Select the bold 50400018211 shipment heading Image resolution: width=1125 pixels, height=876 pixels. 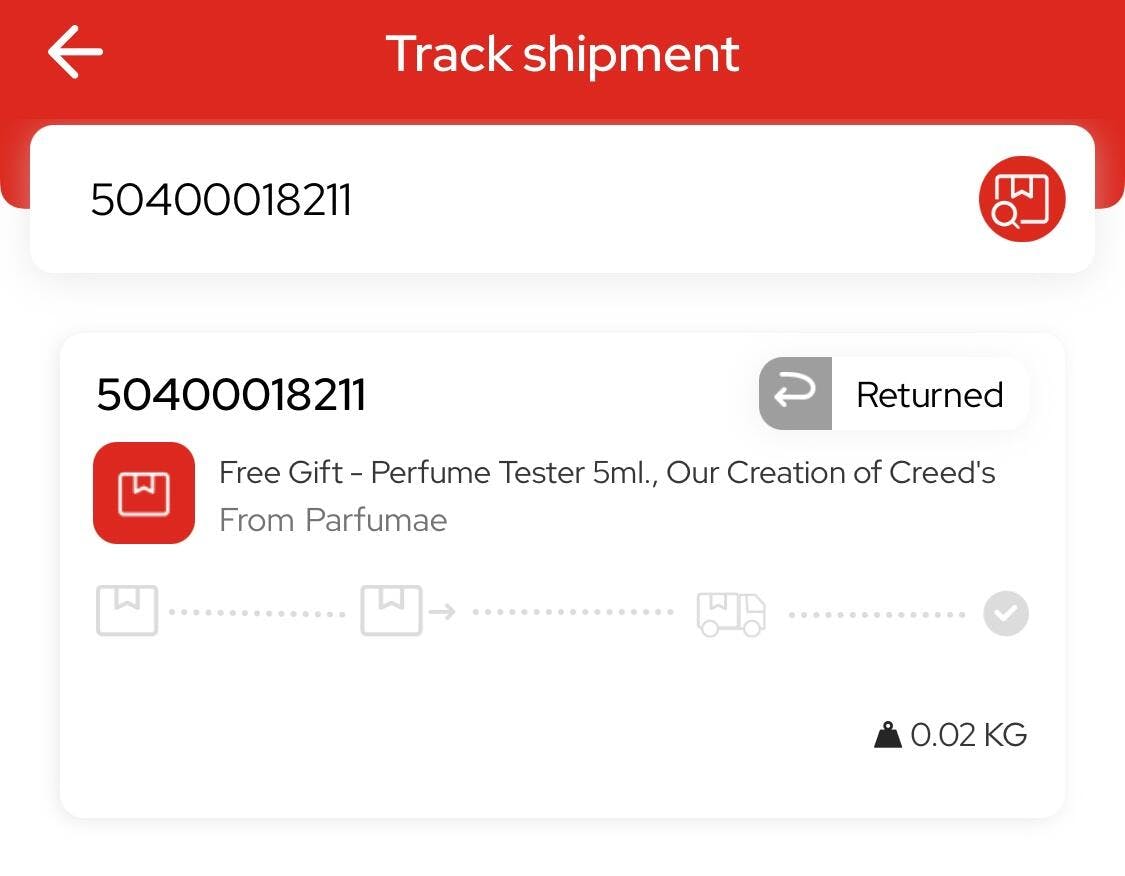coord(231,395)
